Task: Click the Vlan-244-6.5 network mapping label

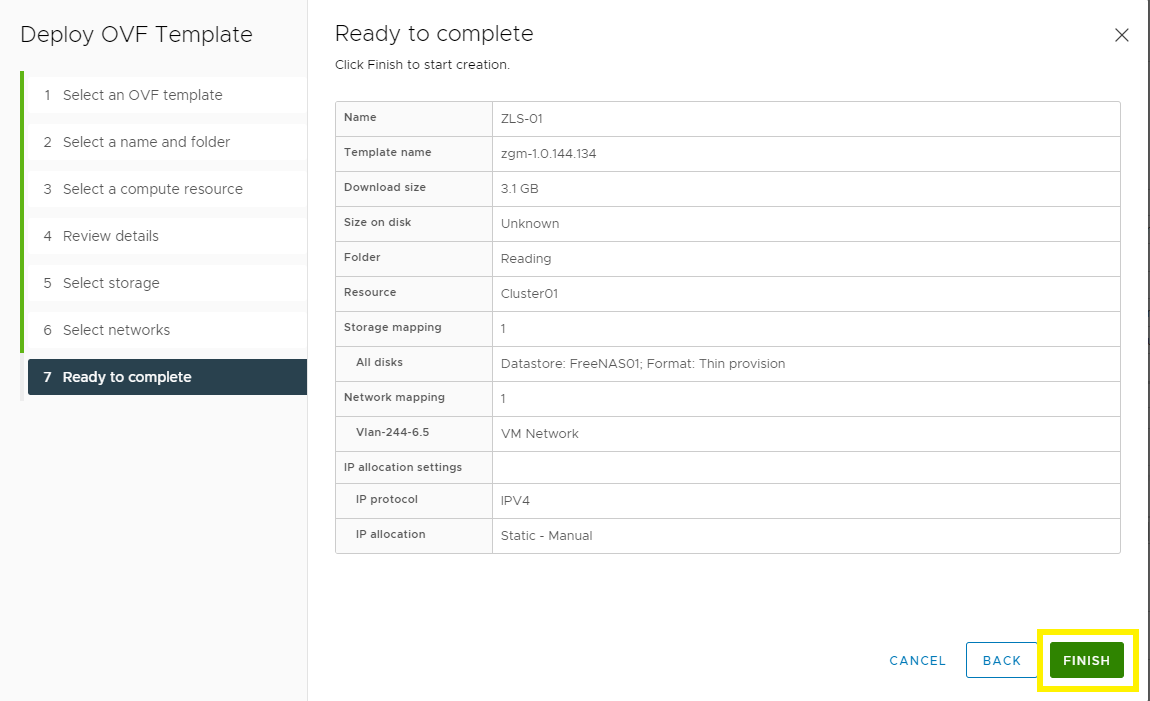Action: [393, 433]
